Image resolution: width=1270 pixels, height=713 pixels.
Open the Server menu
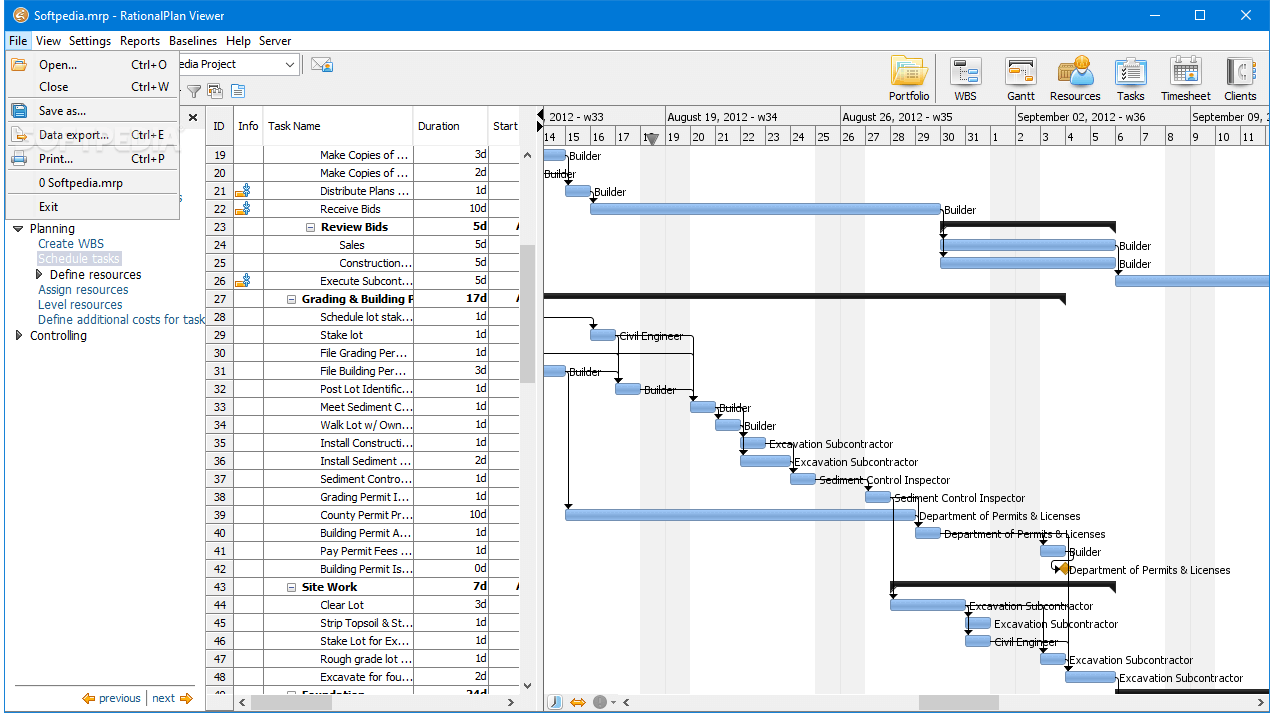coord(275,41)
